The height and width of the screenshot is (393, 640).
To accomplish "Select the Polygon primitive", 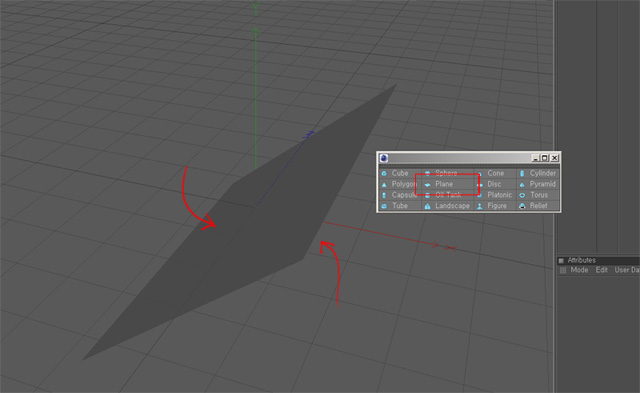I will click(399, 184).
